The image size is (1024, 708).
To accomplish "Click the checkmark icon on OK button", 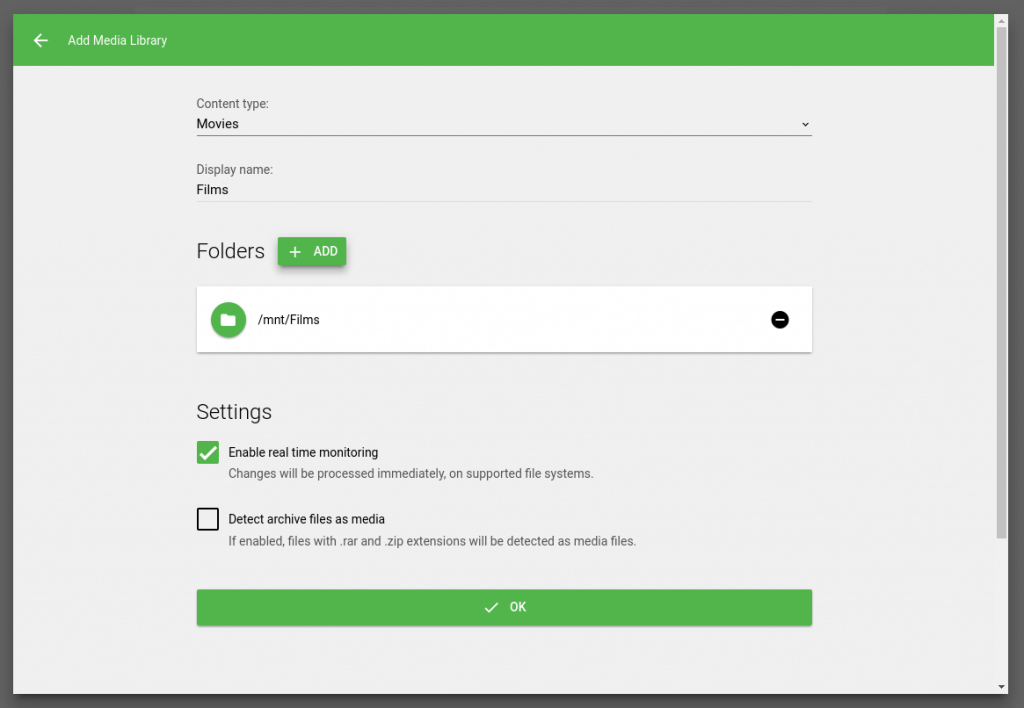I will pyautogui.click(x=491, y=607).
